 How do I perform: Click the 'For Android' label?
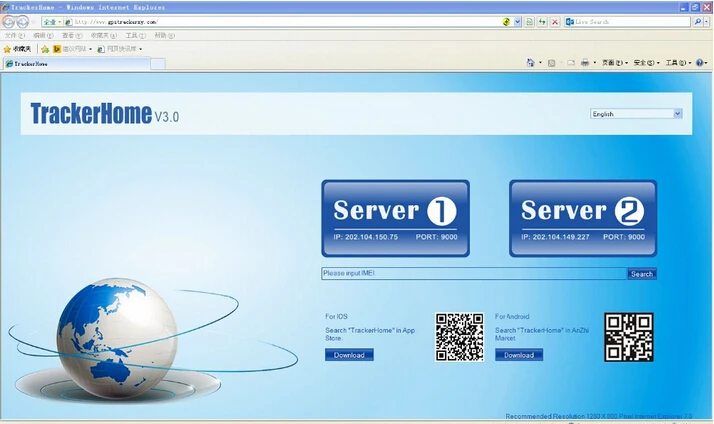(x=512, y=316)
